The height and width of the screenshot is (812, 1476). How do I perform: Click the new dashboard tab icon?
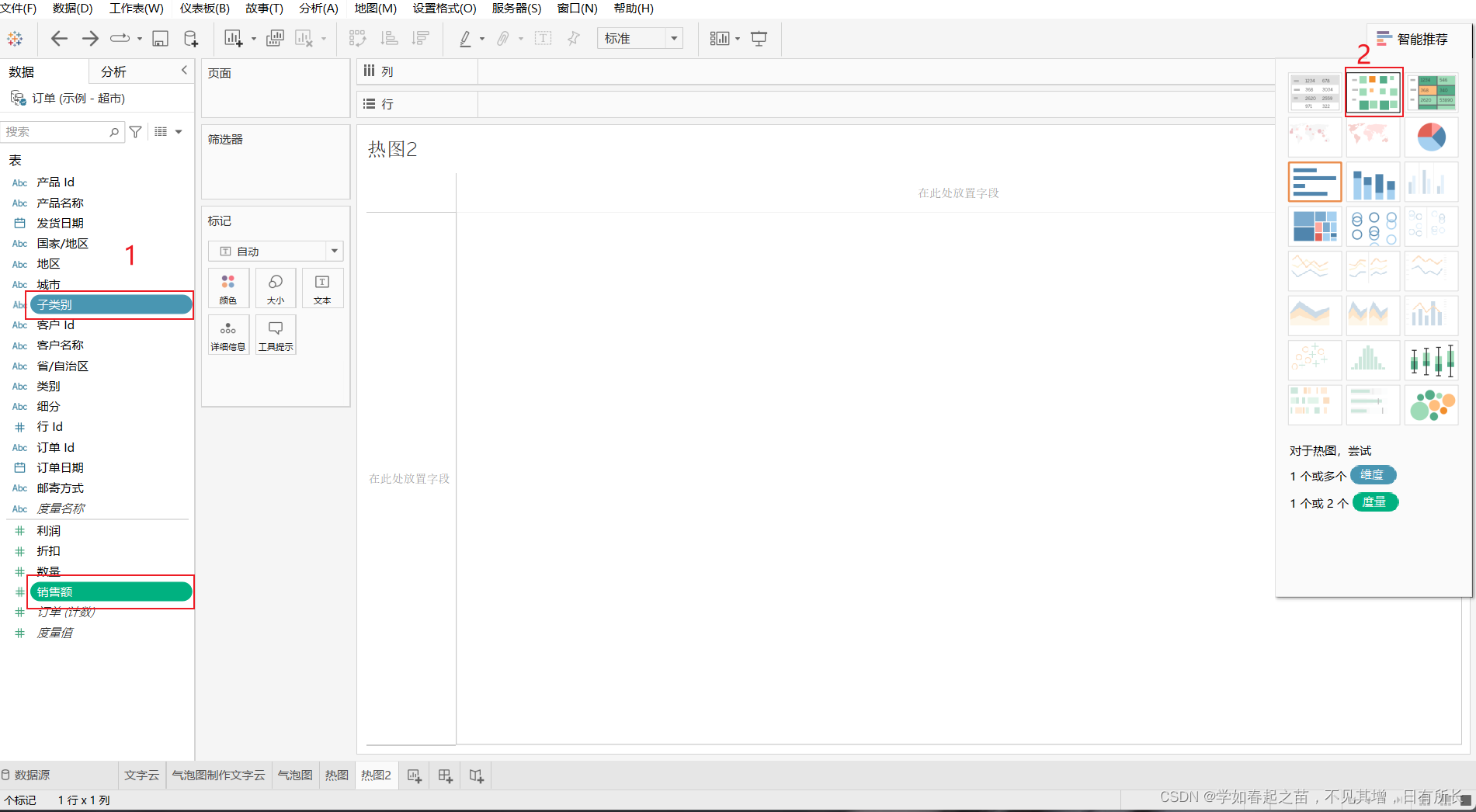pyautogui.click(x=446, y=776)
